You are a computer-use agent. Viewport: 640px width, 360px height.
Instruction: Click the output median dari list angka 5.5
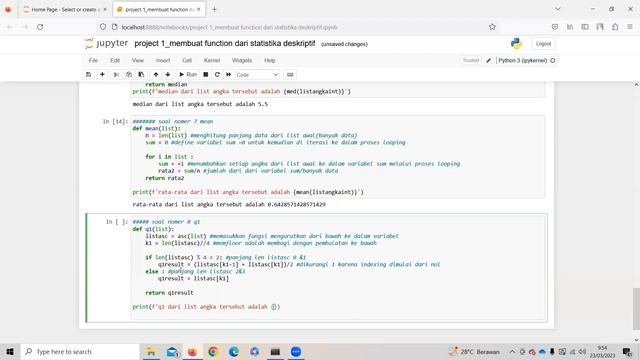[200, 104]
